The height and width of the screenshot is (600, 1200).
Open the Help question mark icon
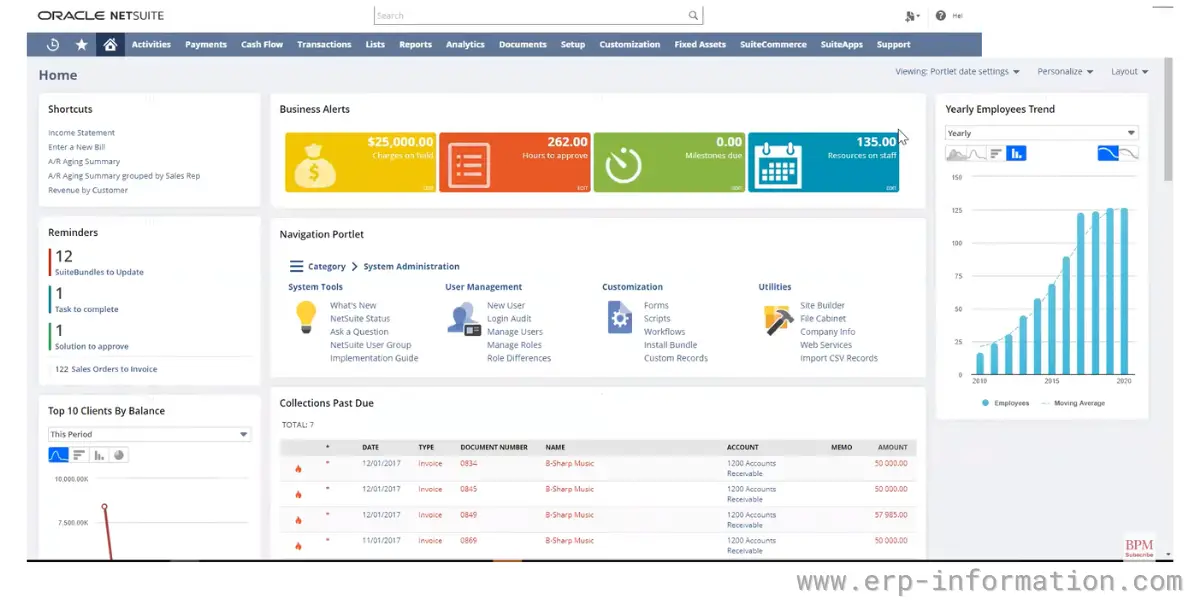pyautogui.click(x=941, y=16)
